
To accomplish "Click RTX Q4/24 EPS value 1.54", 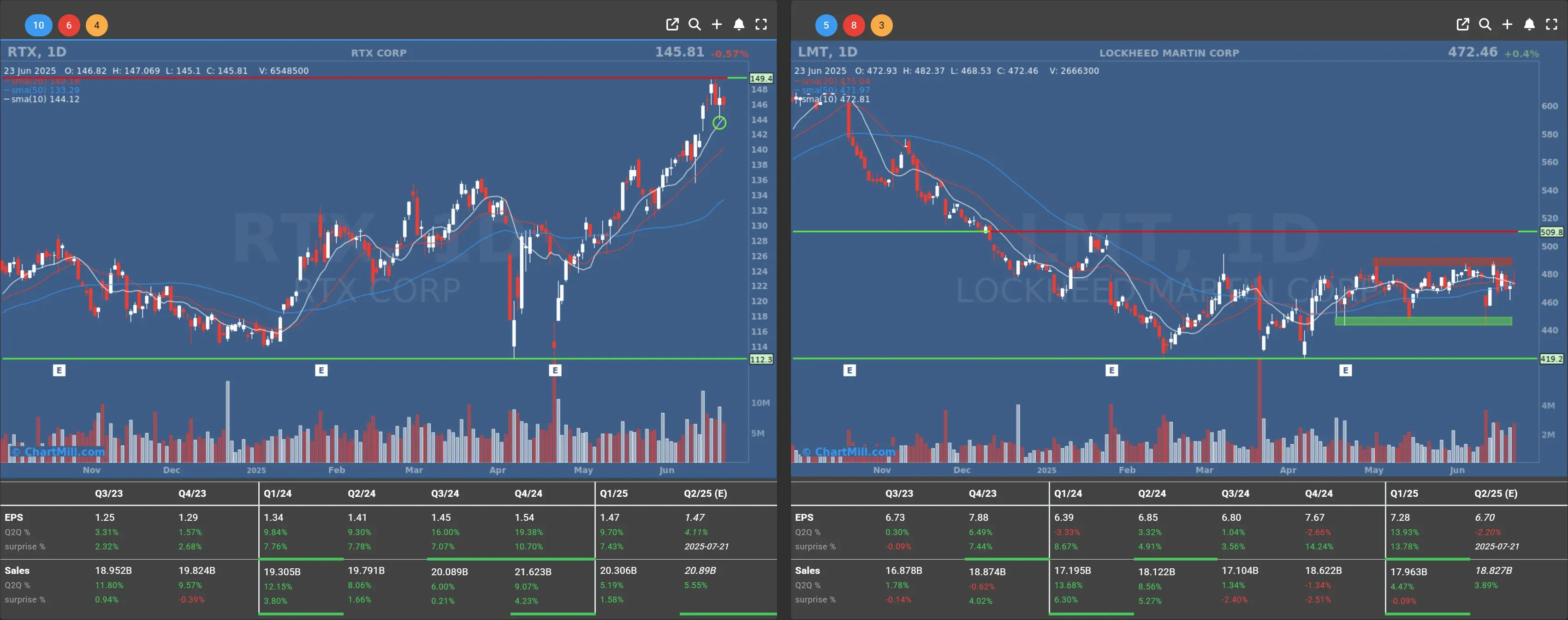I will [524, 517].
